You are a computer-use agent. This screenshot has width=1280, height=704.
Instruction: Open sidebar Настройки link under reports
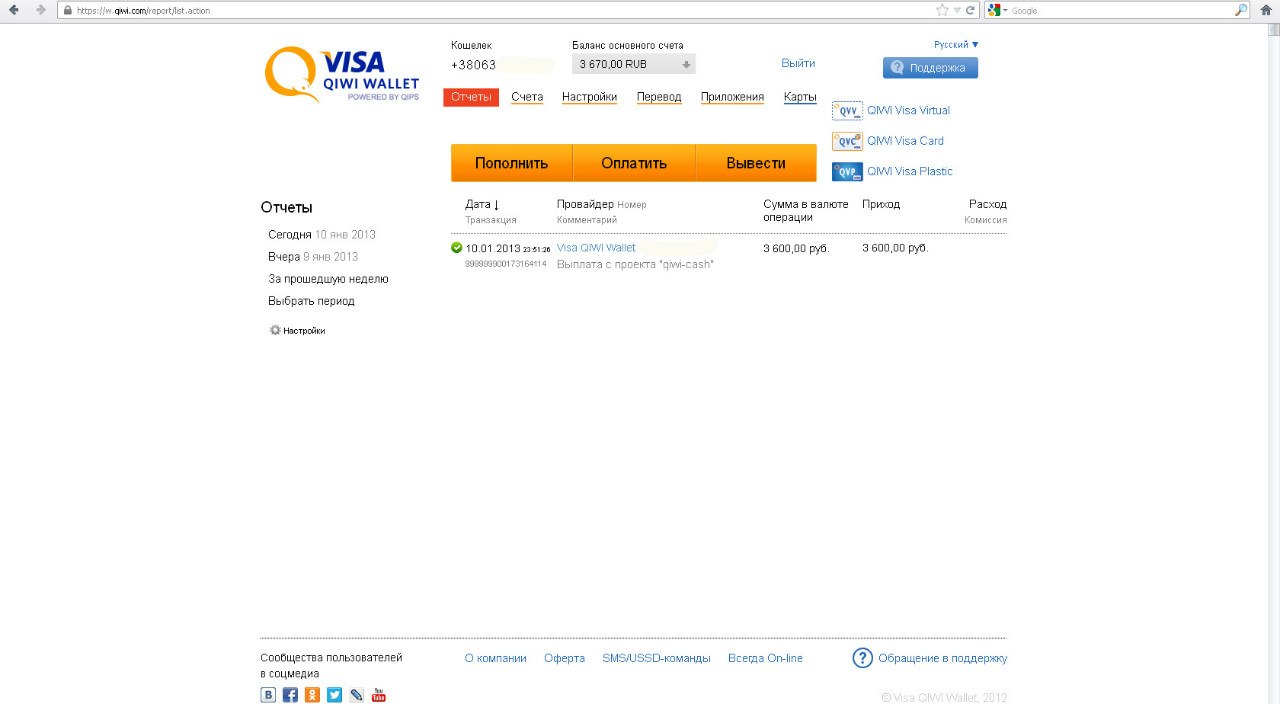(304, 330)
